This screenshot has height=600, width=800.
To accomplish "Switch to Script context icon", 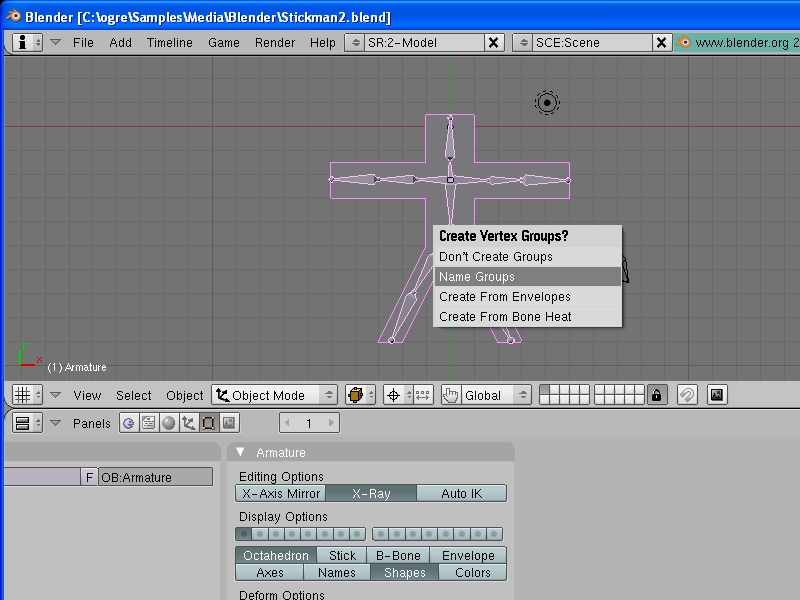I will pyautogui.click(x=148, y=423).
